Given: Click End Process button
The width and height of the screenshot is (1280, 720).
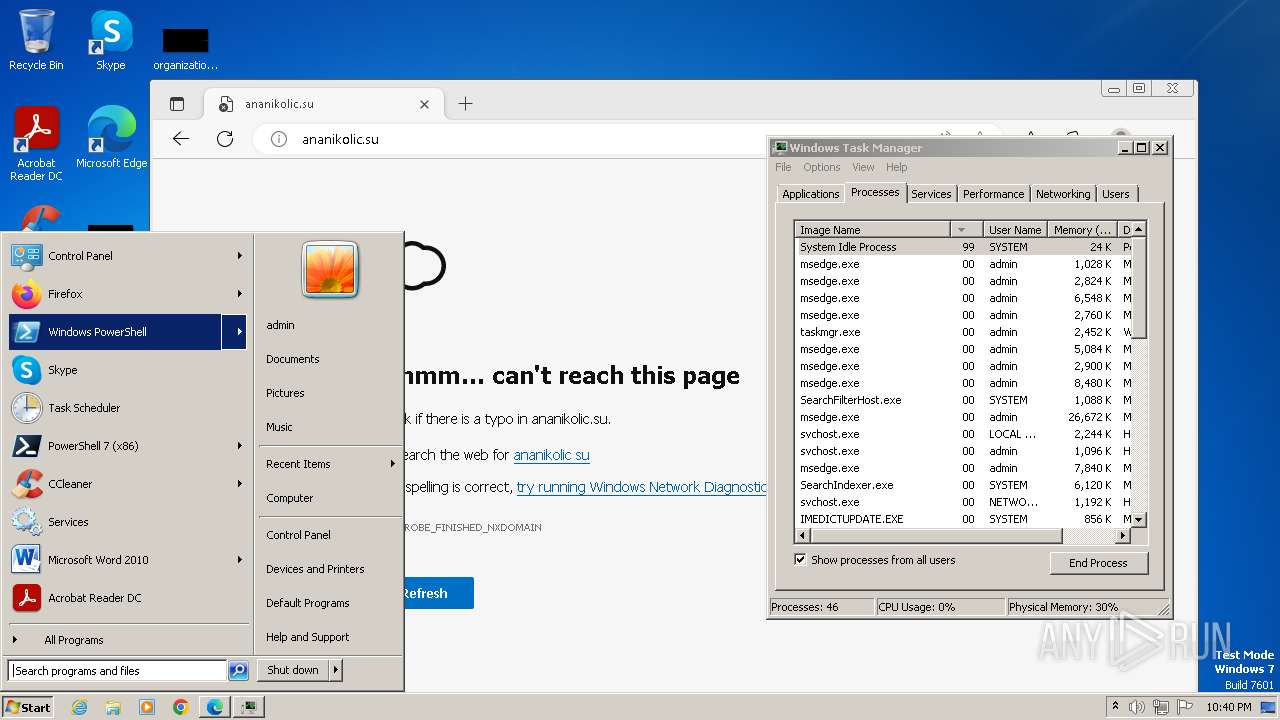Looking at the screenshot, I should 1098,563.
